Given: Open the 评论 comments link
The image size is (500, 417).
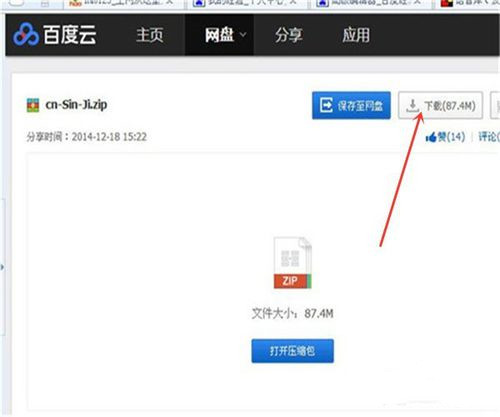Looking at the screenshot, I should coord(489,136).
